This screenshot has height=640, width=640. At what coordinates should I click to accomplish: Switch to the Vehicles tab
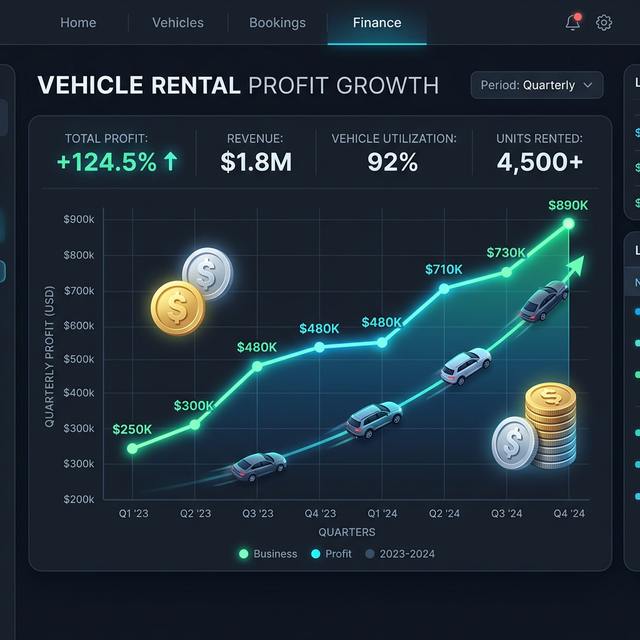[x=178, y=22]
